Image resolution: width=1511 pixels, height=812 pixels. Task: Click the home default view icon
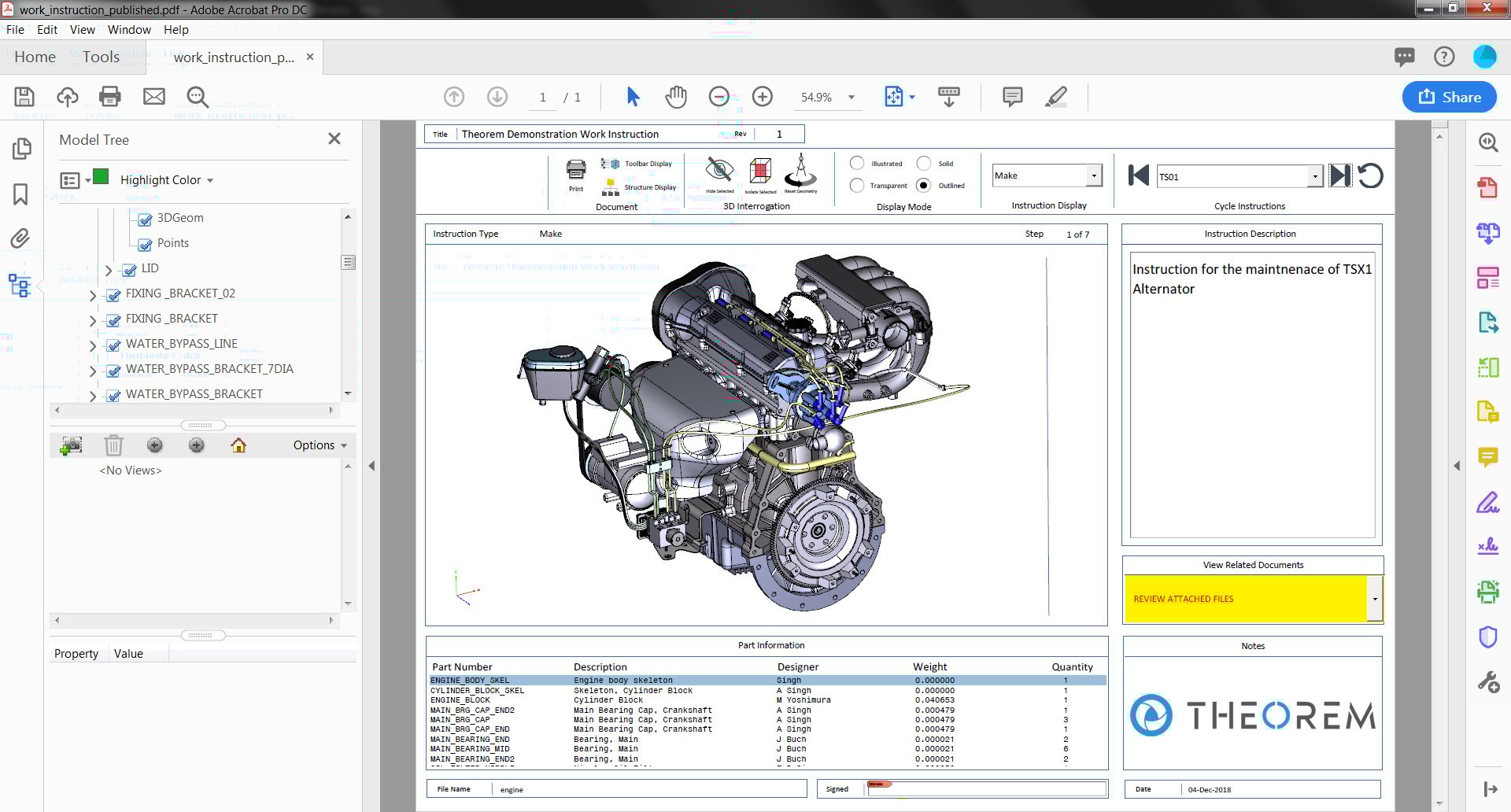pyautogui.click(x=238, y=445)
